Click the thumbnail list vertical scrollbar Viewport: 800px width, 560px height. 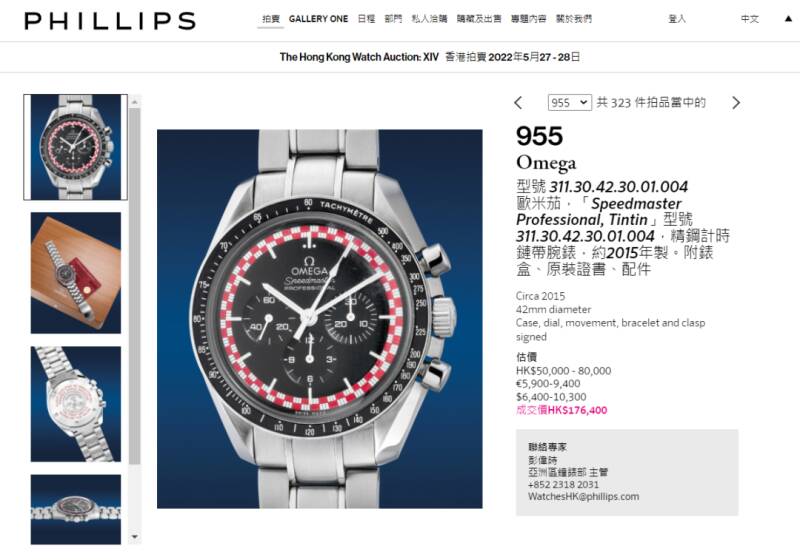click(x=135, y=286)
